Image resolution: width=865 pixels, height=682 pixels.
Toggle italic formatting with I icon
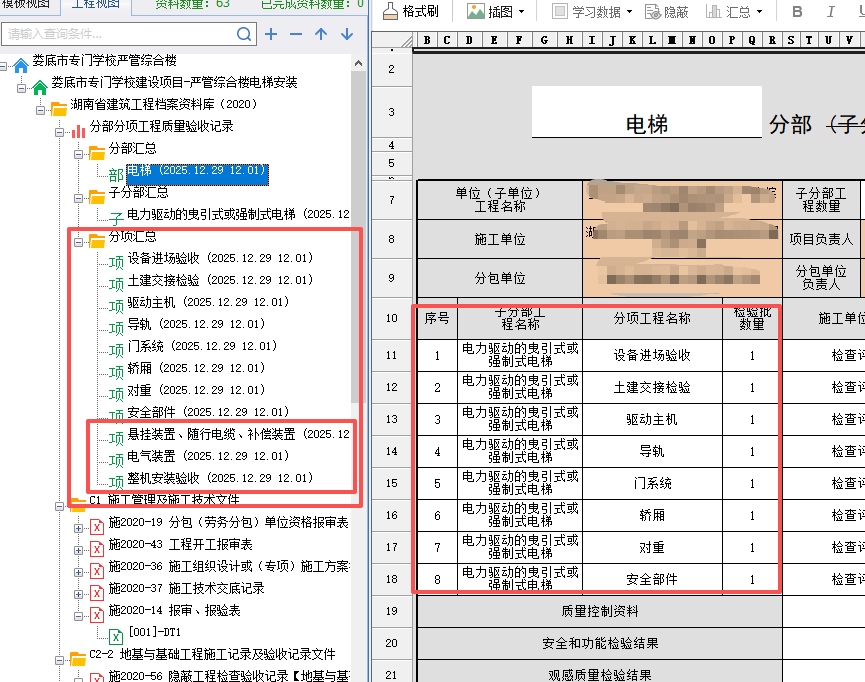[x=832, y=12]
